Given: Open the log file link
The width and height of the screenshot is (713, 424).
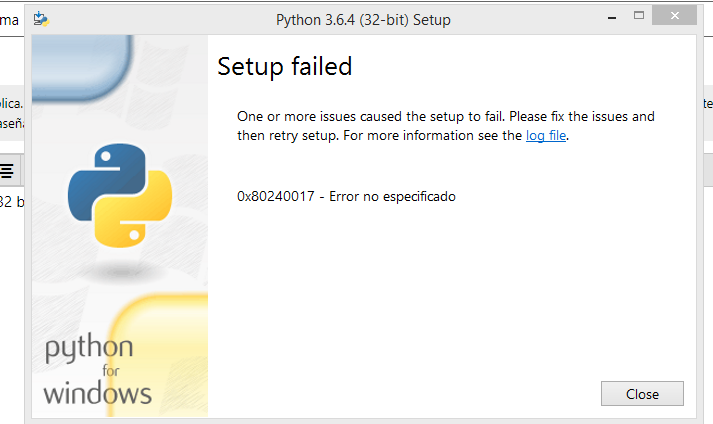Looking at the screenshot, I should tap(546, 136).
